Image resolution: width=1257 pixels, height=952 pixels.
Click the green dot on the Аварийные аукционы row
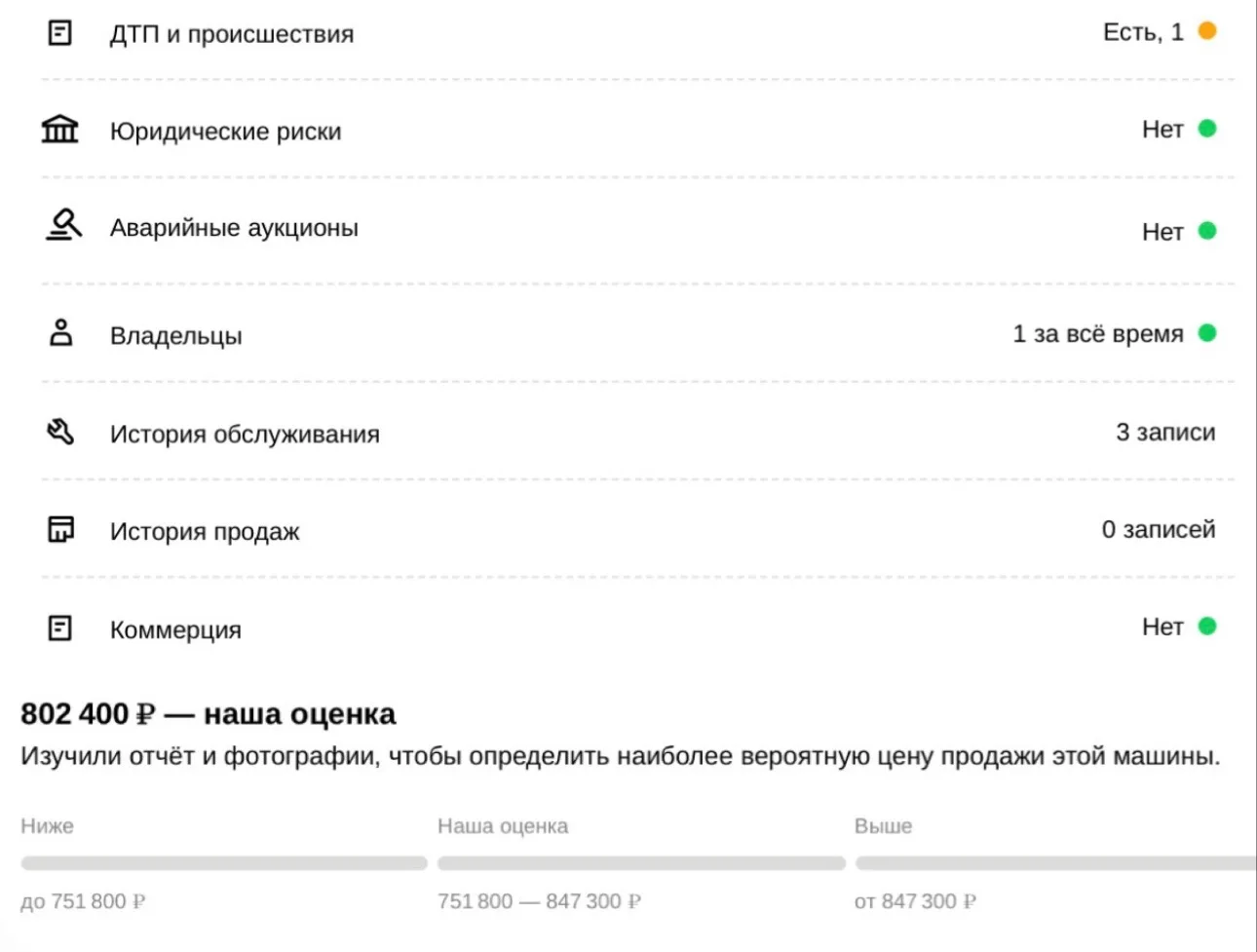pos(1206,231)
